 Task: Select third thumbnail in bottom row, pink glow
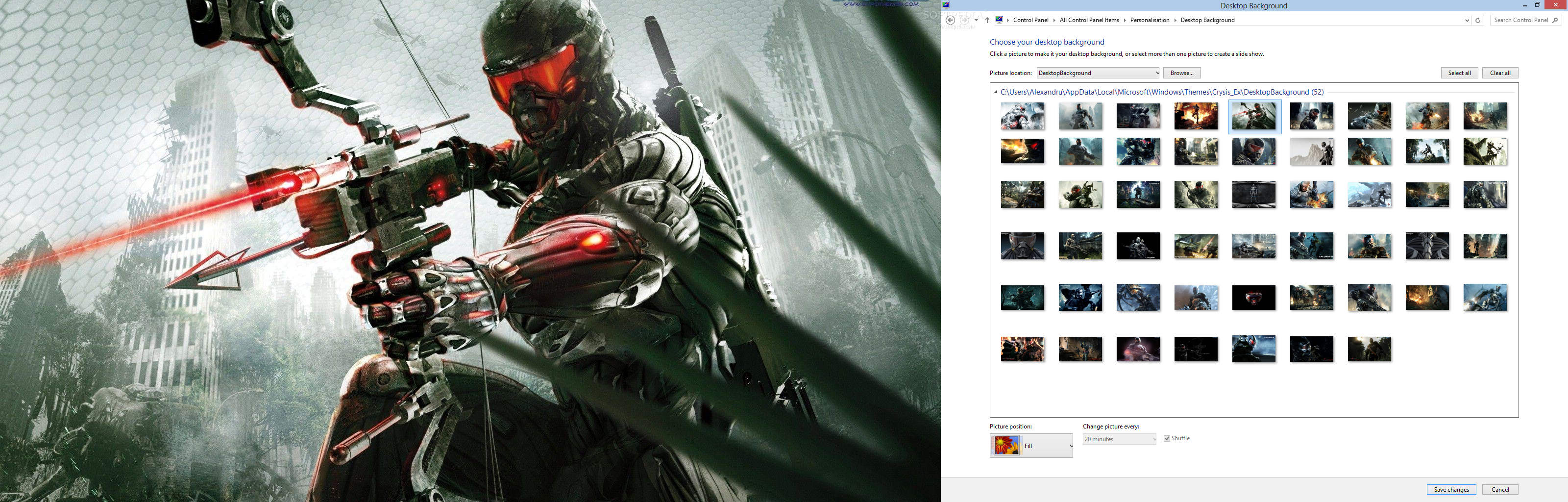1138,349
